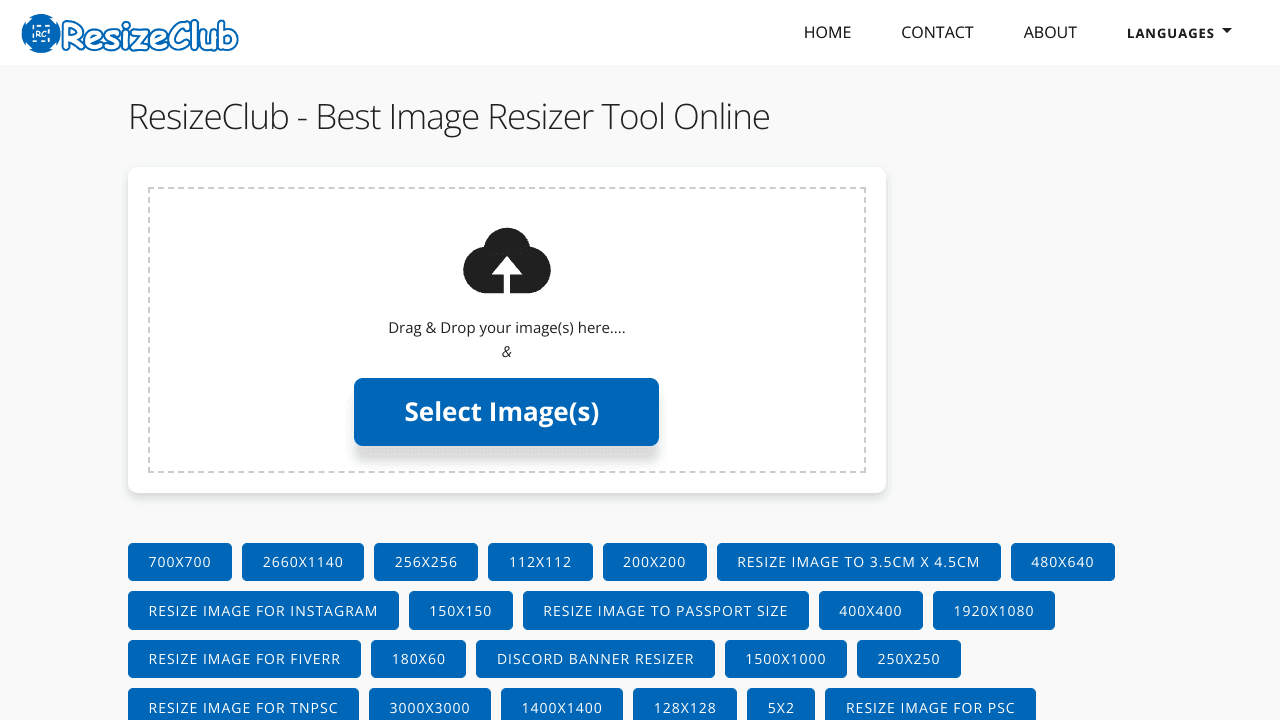1280x720 pixels.
Task: Click the Select Image(s) button
Action: (x=506, y=412)
